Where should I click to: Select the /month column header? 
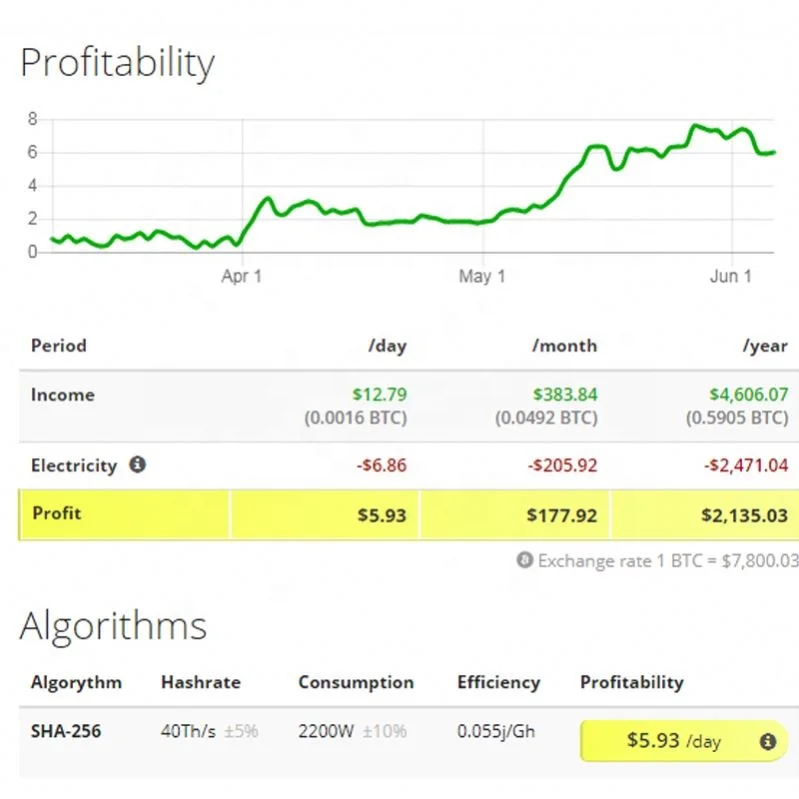coord(564,346)
